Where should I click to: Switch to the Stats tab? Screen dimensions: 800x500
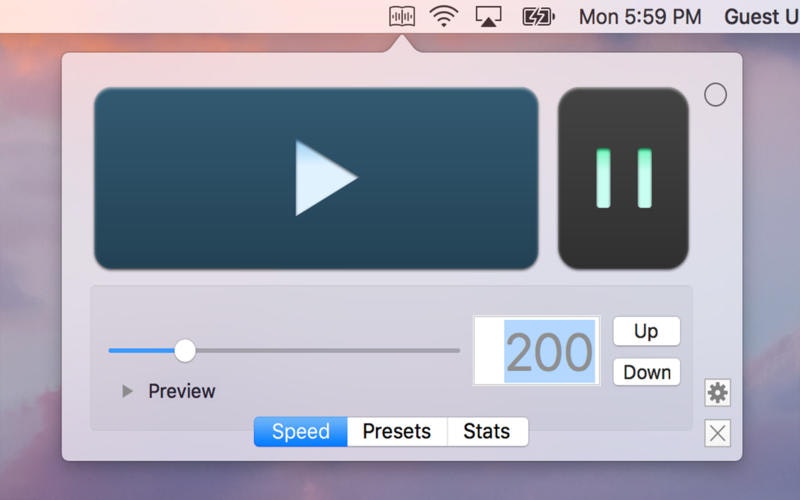487,432
